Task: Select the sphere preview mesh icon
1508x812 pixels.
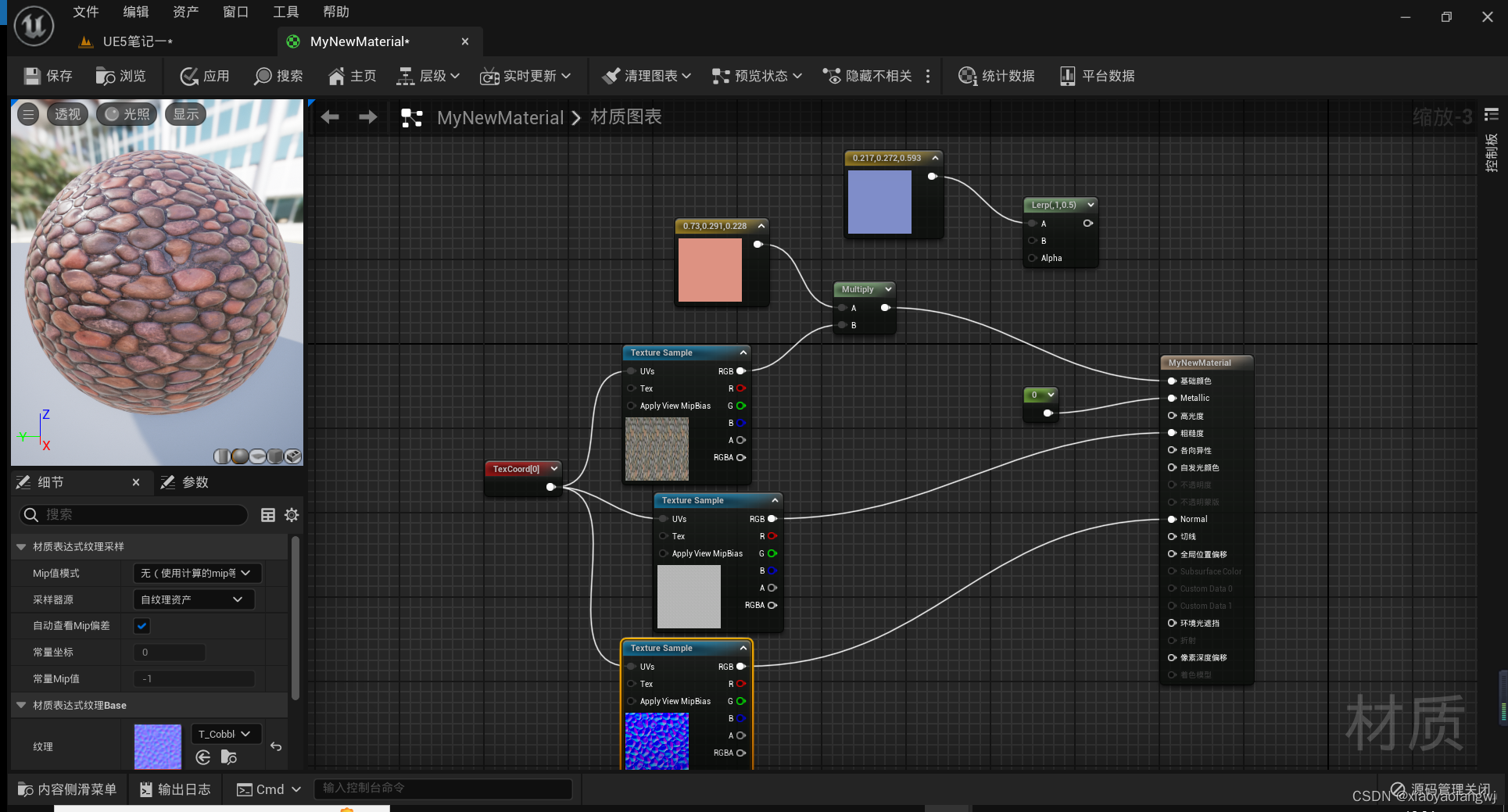Action: coord(240,456)
